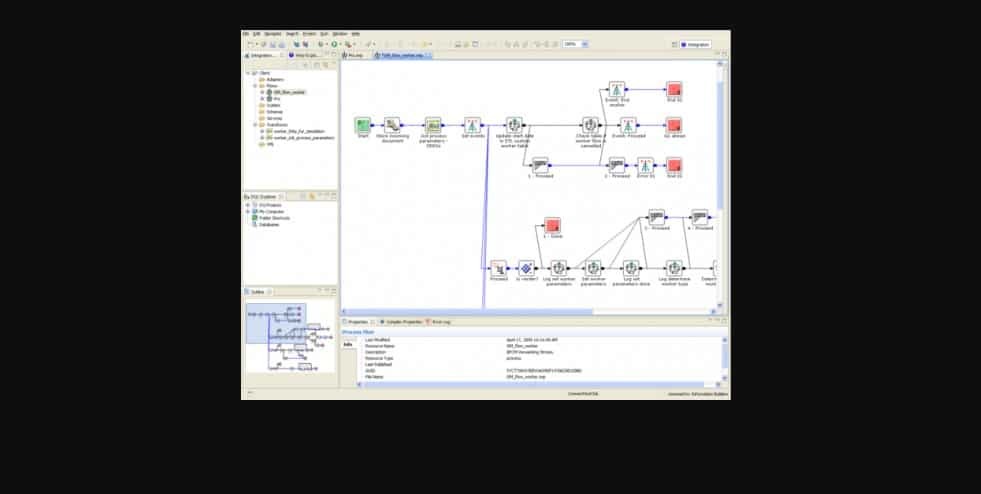Click the Update start date node
This screenshot has width=981, height=494.
(x=513, y=126)
